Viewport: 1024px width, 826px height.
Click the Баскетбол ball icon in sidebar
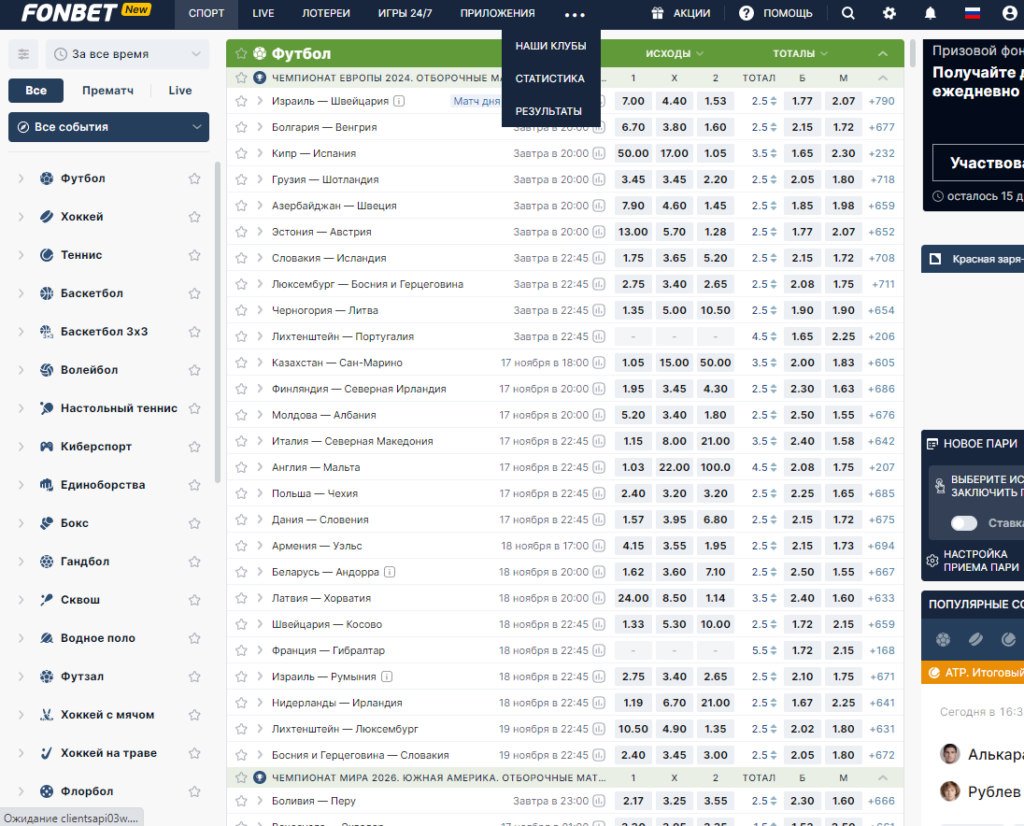pos(46,293)
